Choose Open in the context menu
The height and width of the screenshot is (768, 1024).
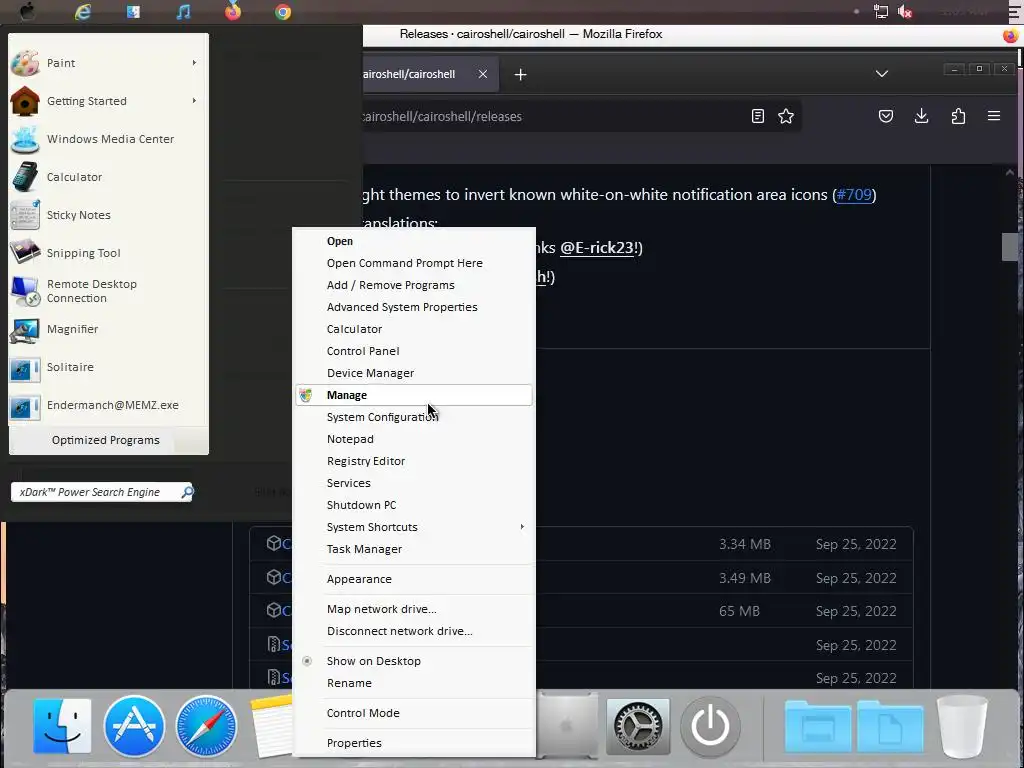[x=413, y=241]
